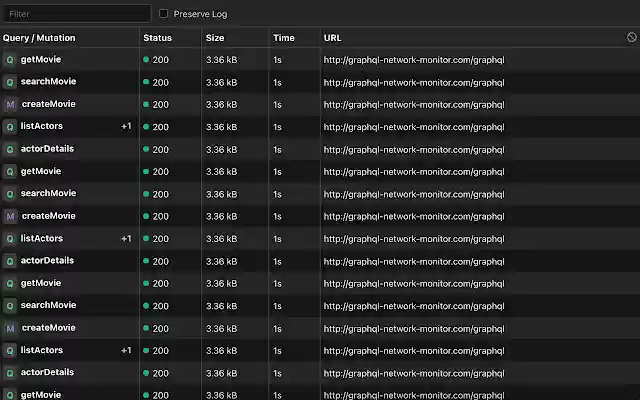Image resolution: width=640 pixels, height=400 pixels.
Task: Click the +1 badge on the third listActors row
Action: tap(127, 350)
